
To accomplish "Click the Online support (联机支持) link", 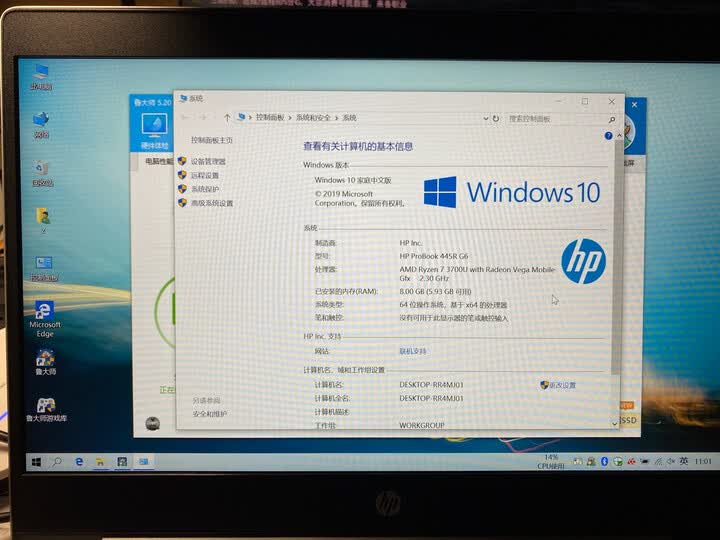I will [413, 351].
